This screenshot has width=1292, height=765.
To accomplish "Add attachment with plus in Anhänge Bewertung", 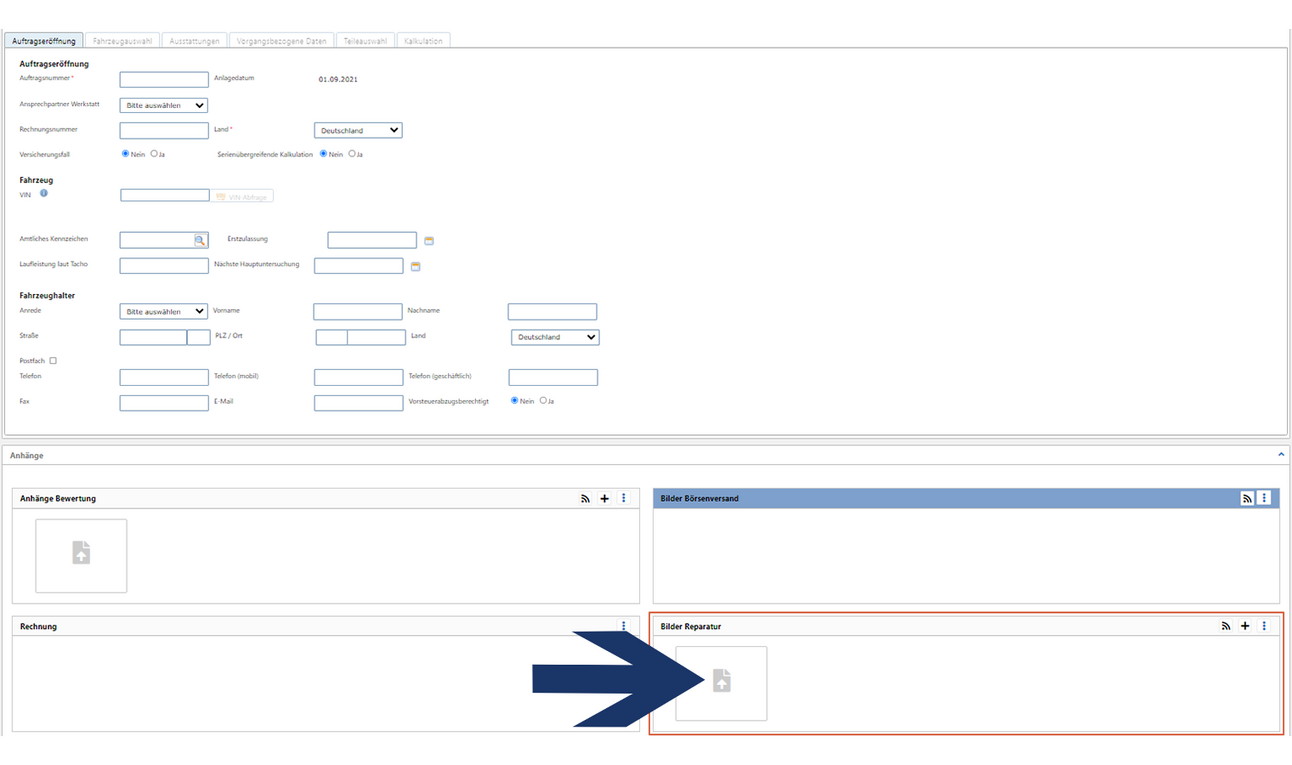I will click(x=604, y=498).
